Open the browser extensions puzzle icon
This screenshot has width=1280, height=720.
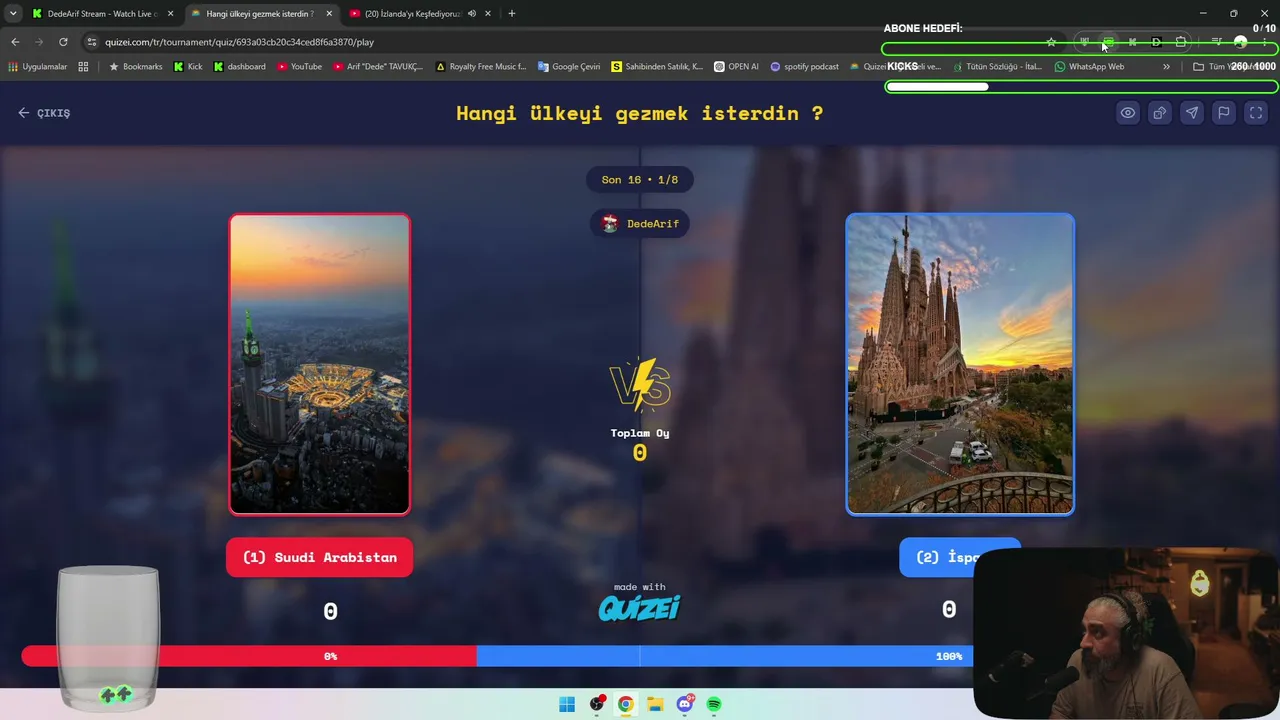1181,42
